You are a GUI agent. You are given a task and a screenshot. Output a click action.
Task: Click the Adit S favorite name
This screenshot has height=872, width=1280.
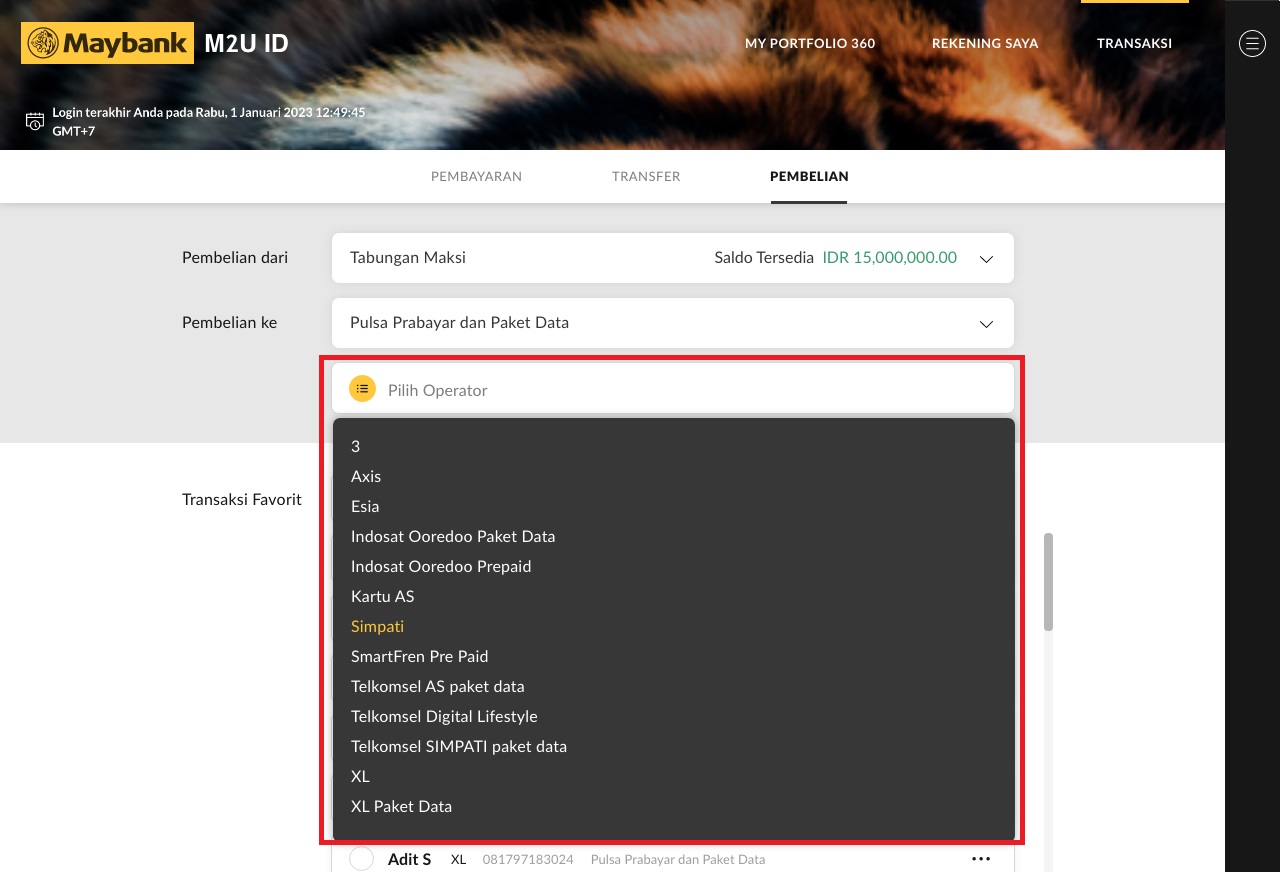click(x=410, y=859)
